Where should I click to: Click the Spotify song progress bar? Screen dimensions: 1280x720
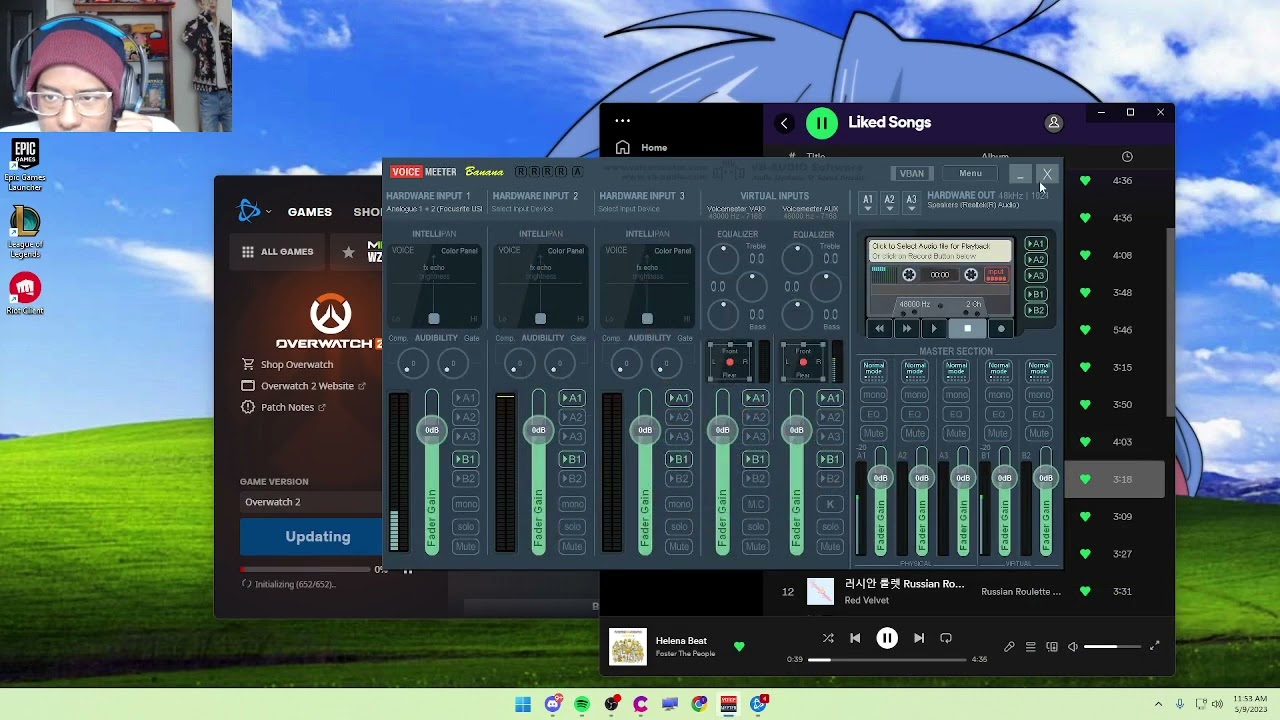tap(887, 660)
